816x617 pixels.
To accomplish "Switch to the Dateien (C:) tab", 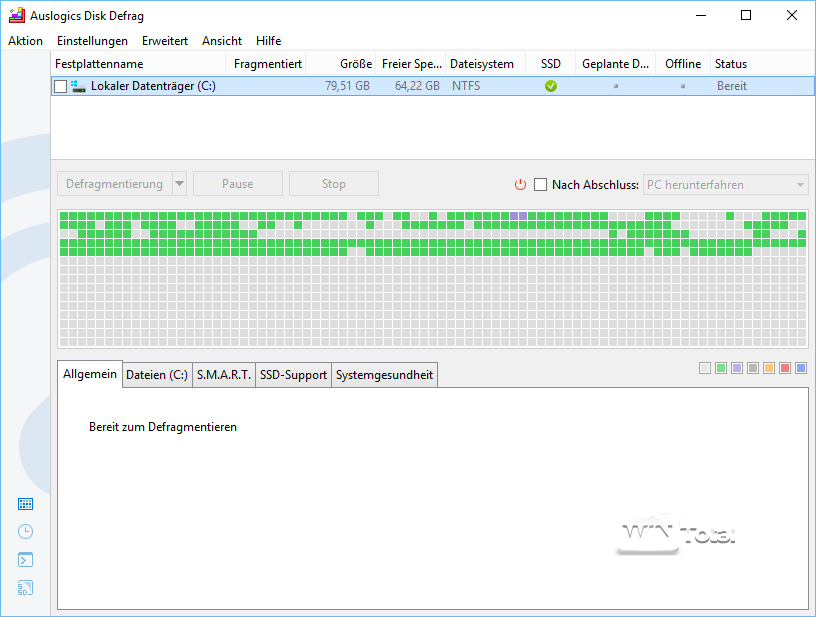I will click(x=157, y=375).
